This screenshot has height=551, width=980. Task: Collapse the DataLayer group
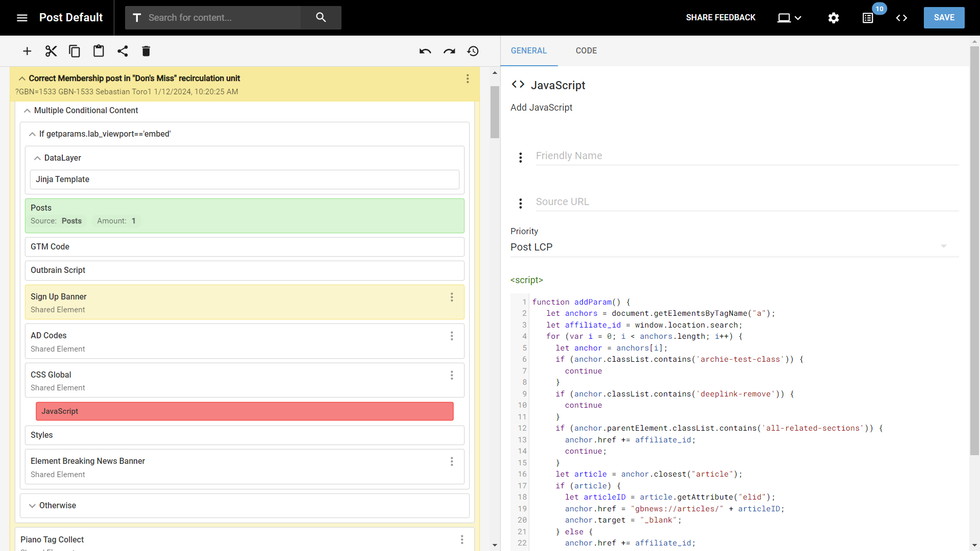pyautogui.click(x=37, y=158)
